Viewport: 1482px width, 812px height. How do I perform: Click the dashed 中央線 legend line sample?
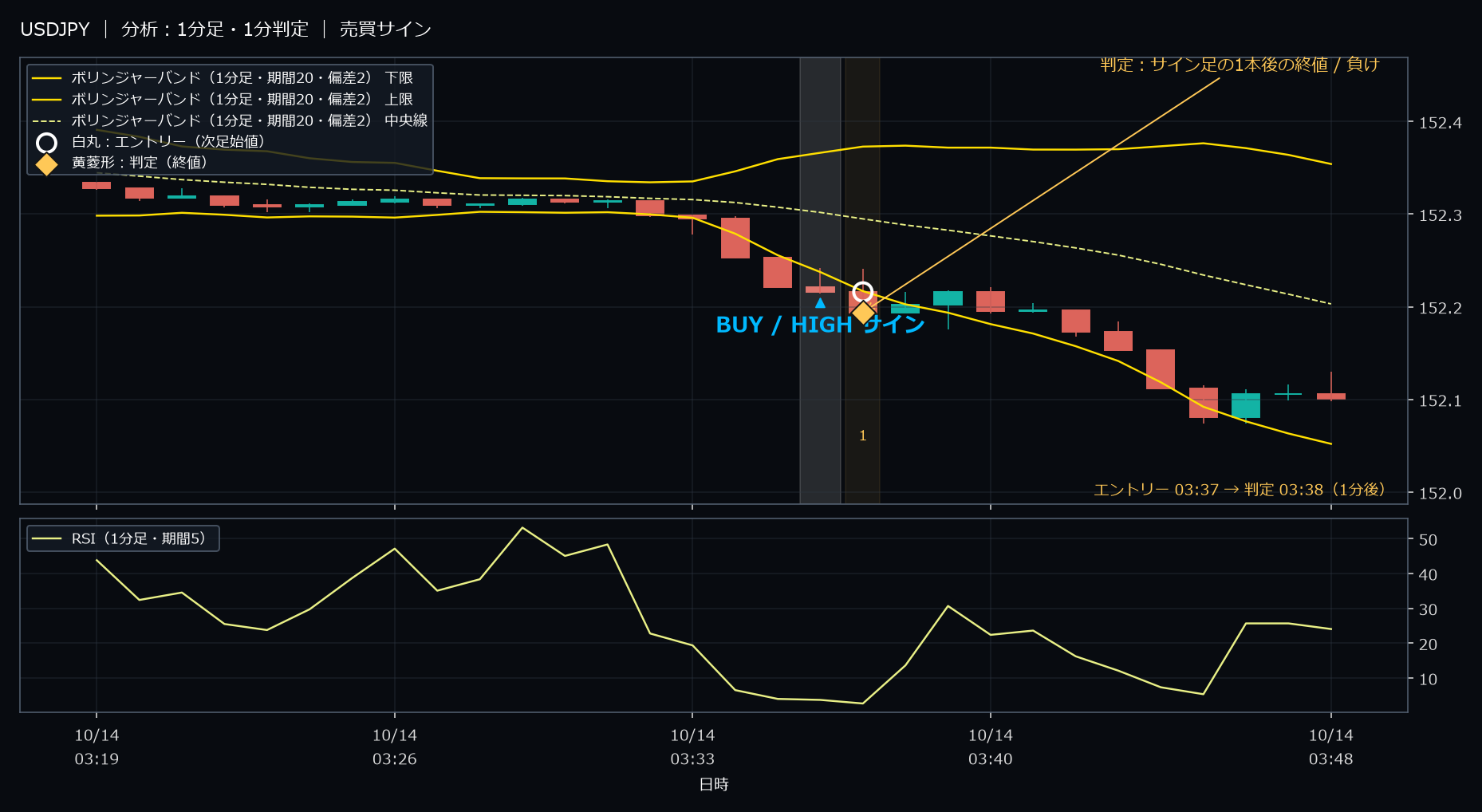click(x=47, y=121)
